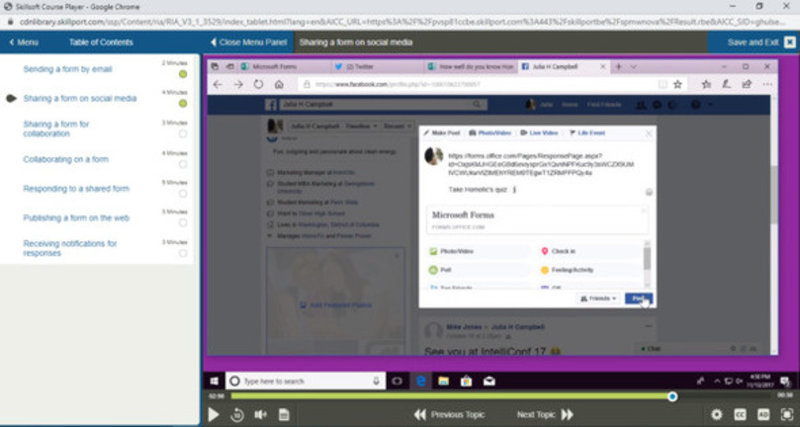Screen dimensions: 800x427
Task: Click the X icon beside Save and Exit
Action: 790,42
